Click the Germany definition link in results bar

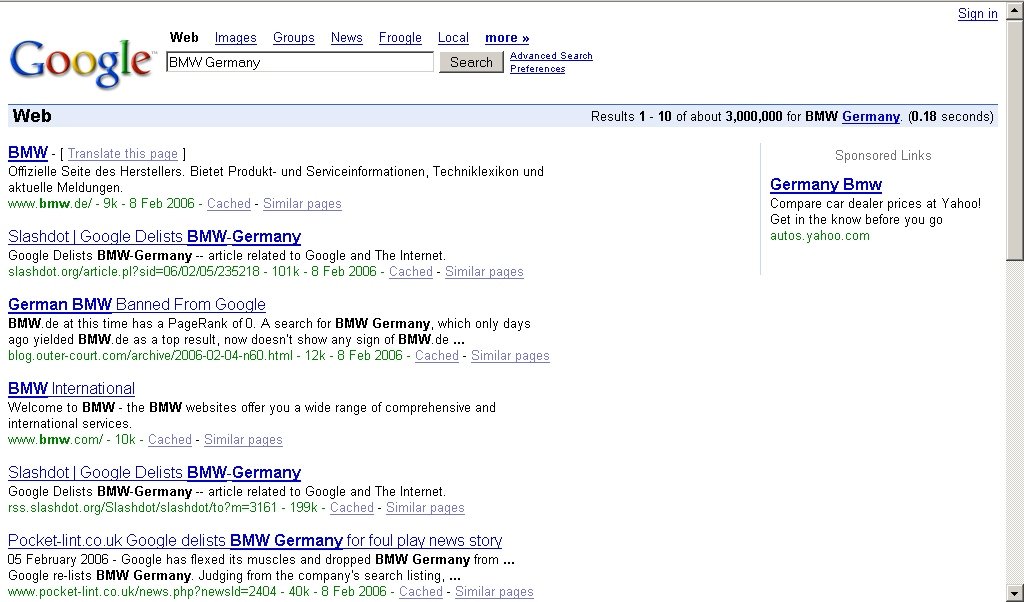871,116
